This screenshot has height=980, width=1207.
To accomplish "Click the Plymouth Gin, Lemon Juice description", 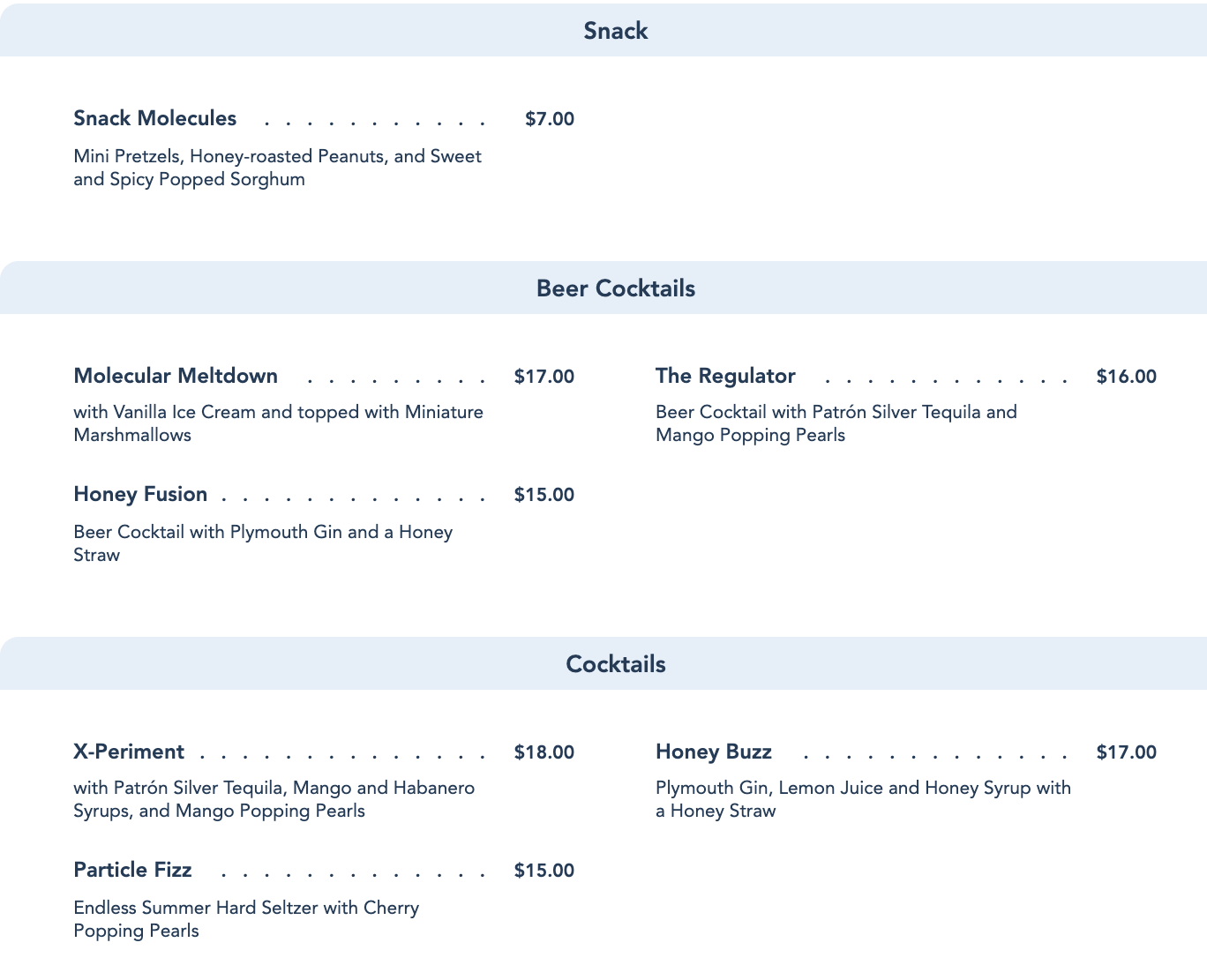I will (863, 799).
